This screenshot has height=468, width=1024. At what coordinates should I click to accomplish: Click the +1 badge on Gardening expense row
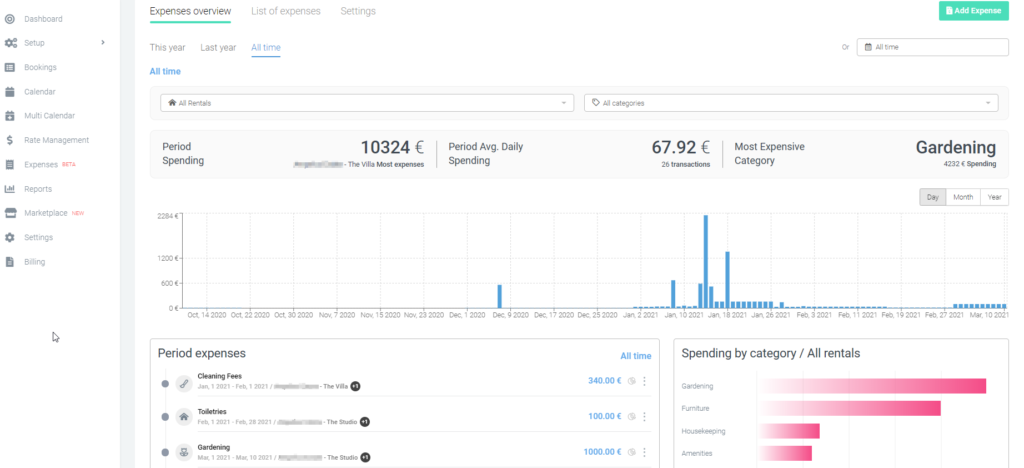tap(365, 458)
